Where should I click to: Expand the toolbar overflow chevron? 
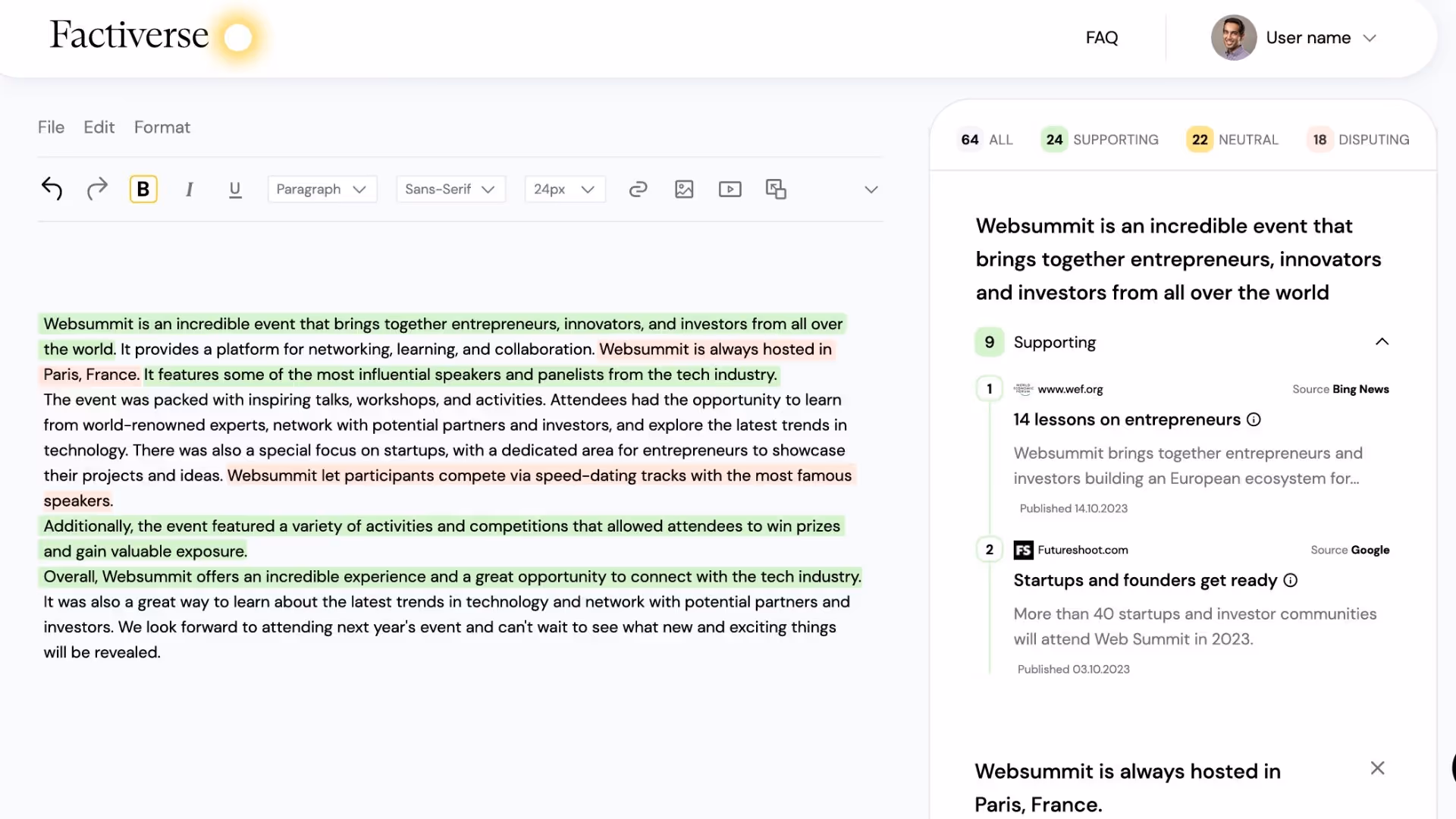pyautogui.click(x=871, y=190)
